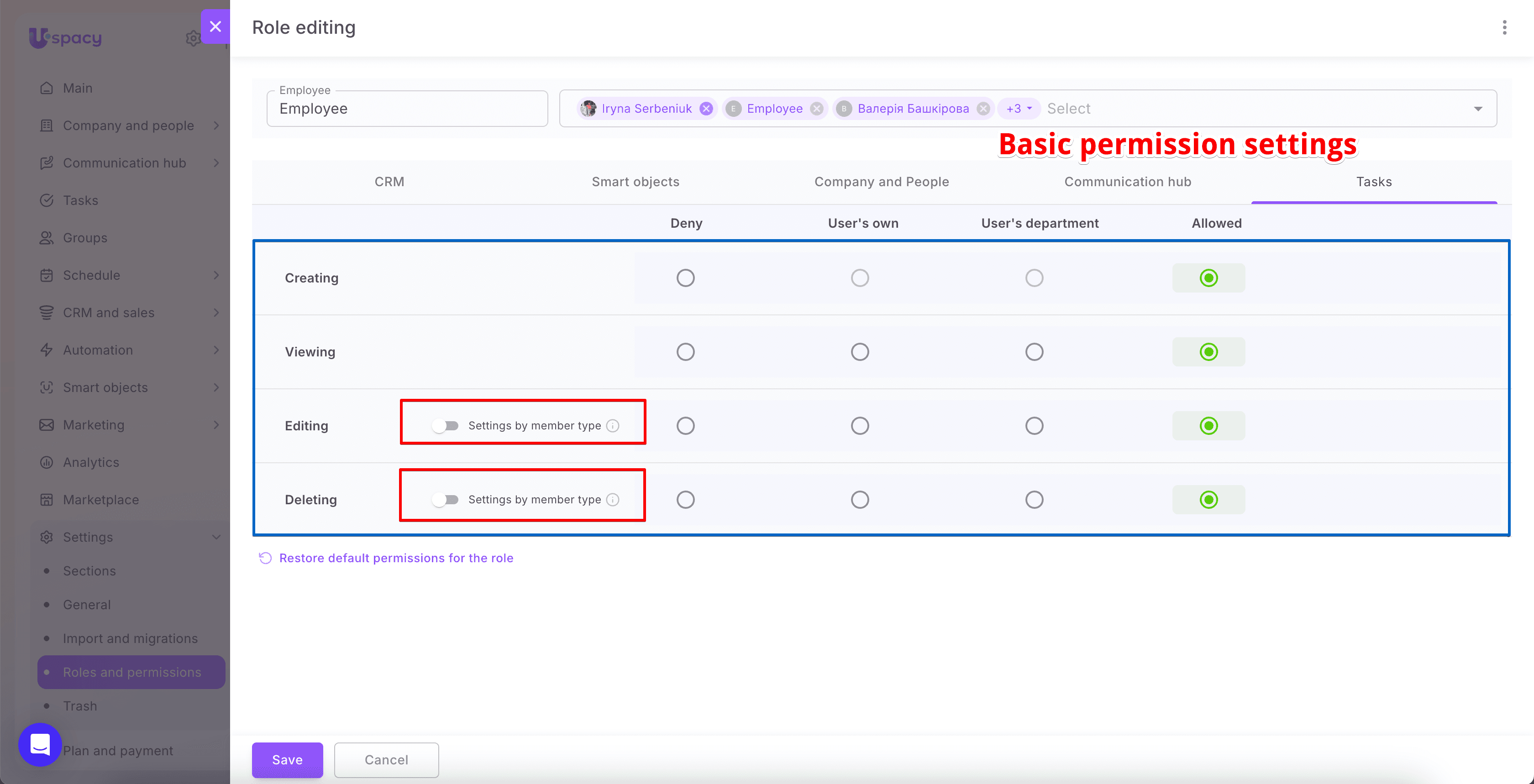Expand Communication hub in sidebar
The height and width of the screenshot is (784, 1534).
pyautogui.click(x=216, y=163)
